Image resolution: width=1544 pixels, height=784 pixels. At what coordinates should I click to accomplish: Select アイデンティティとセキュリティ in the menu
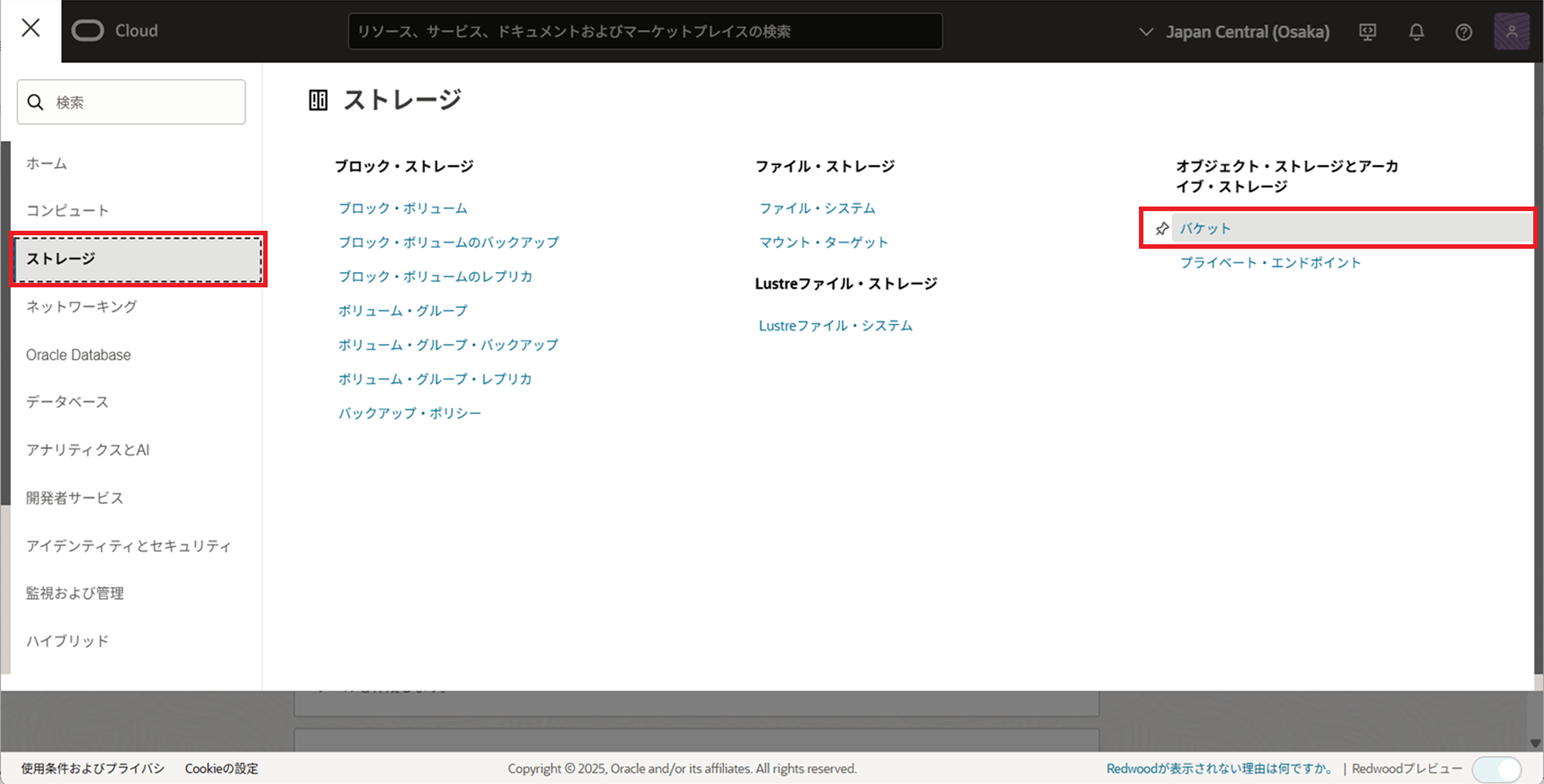(x=129, y=545)
